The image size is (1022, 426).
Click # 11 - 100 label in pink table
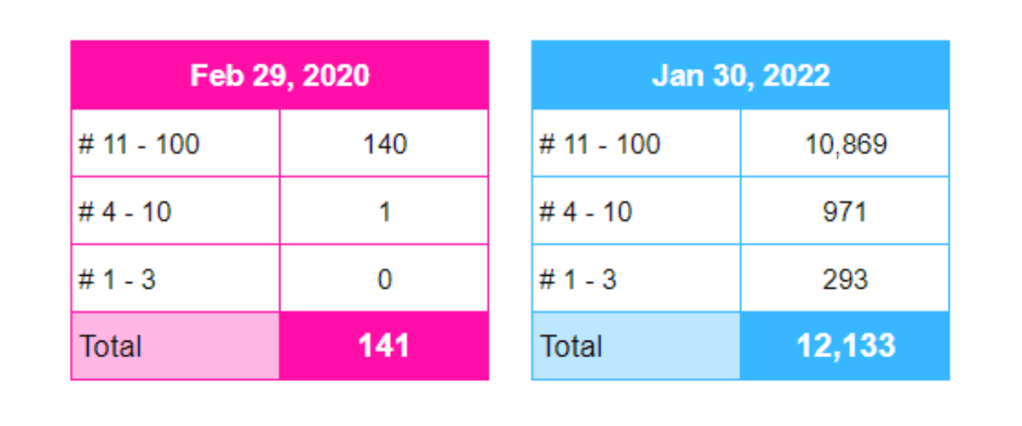(140, 144)
